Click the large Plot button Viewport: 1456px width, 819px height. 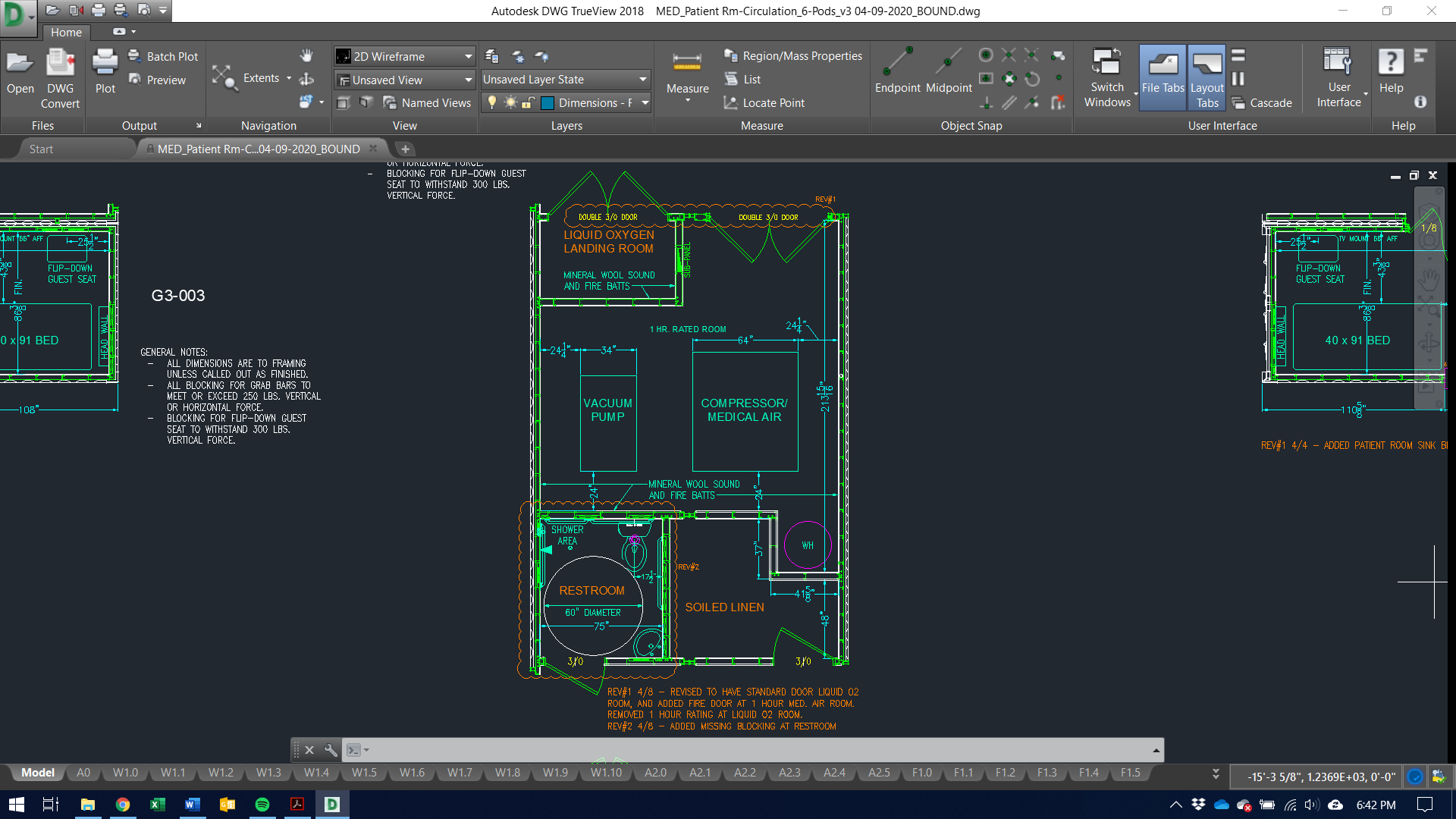coord(105,73)
